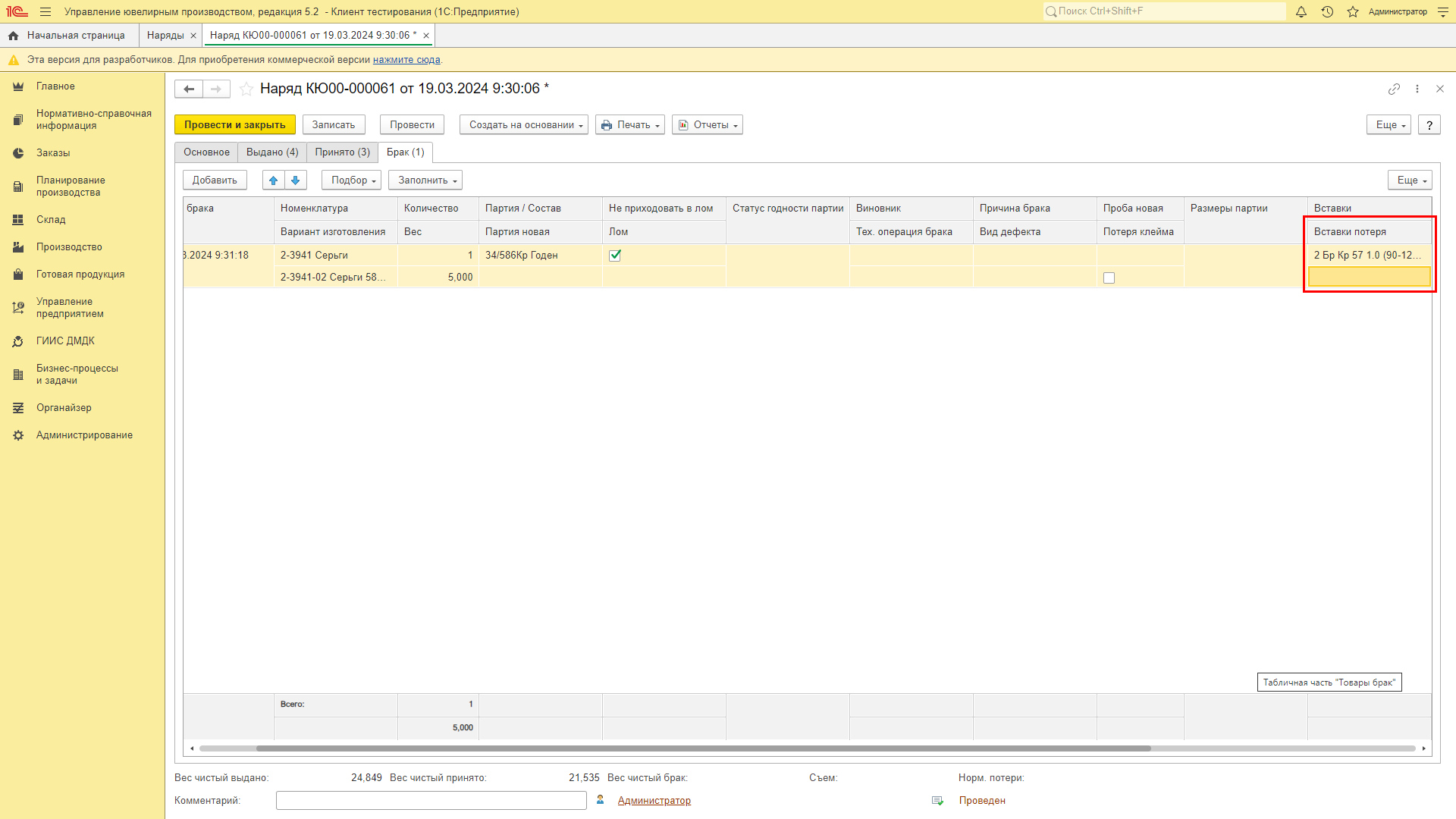Copy link to document via chain icon
Image resolution: width=1456 pixels, height=819 pixels.
pos(1394,89)
